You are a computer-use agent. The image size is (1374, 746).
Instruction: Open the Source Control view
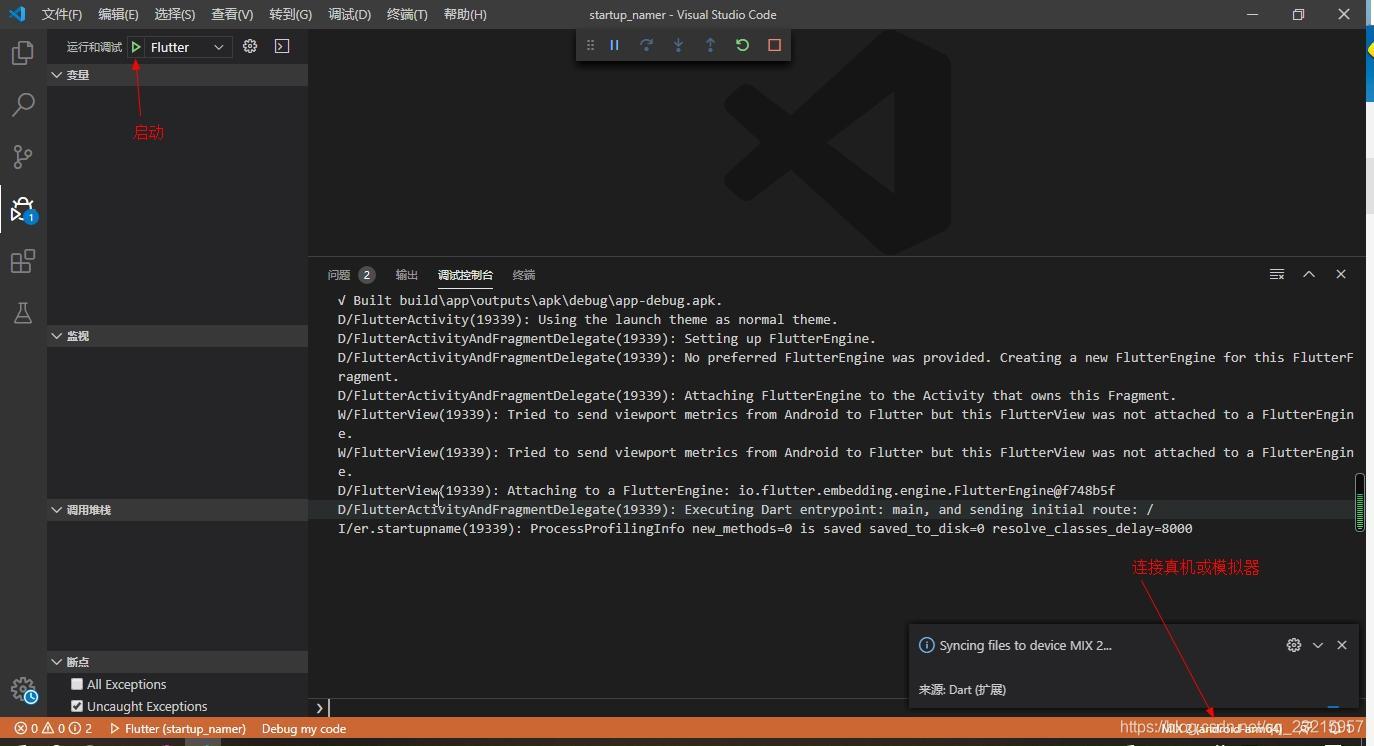(x=22, y=157)
